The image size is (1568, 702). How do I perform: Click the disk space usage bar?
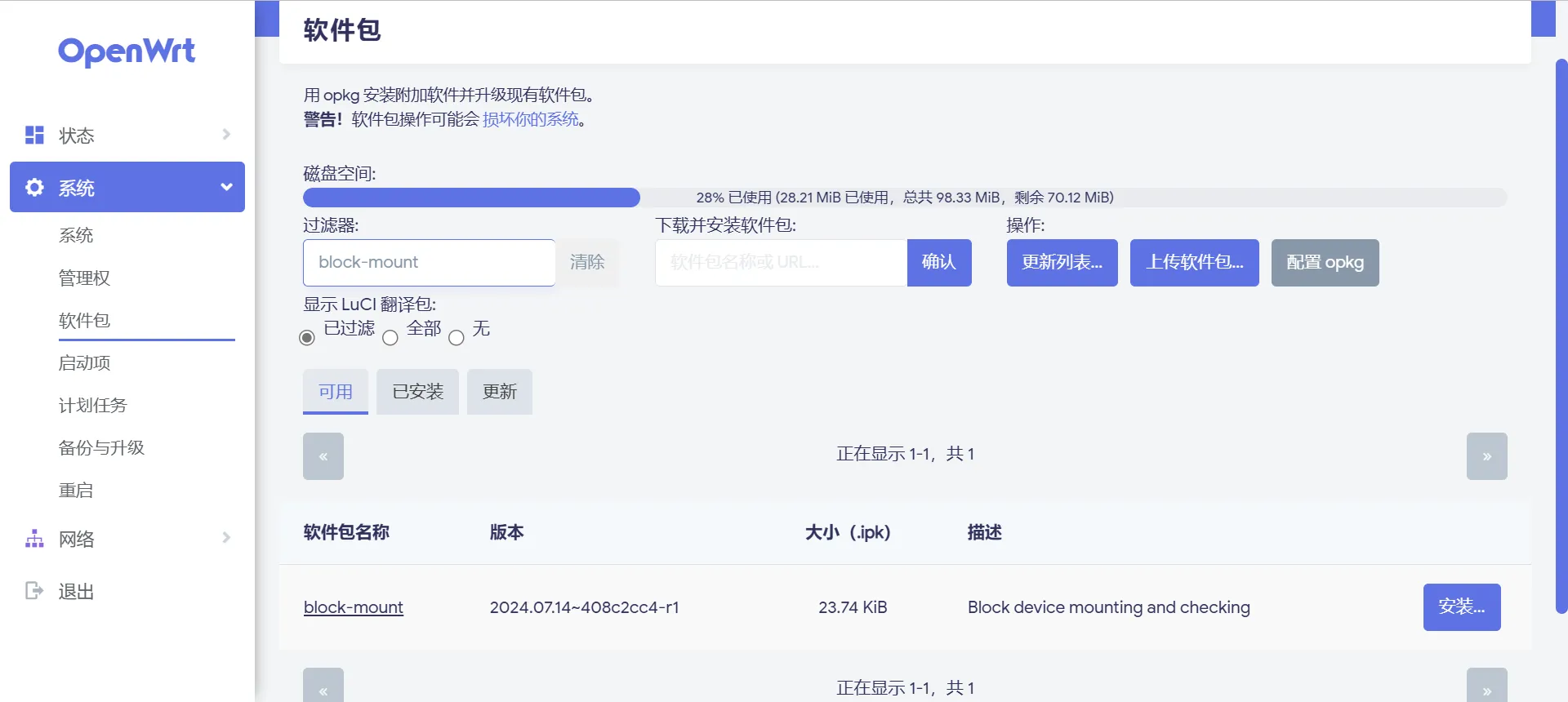905,198
